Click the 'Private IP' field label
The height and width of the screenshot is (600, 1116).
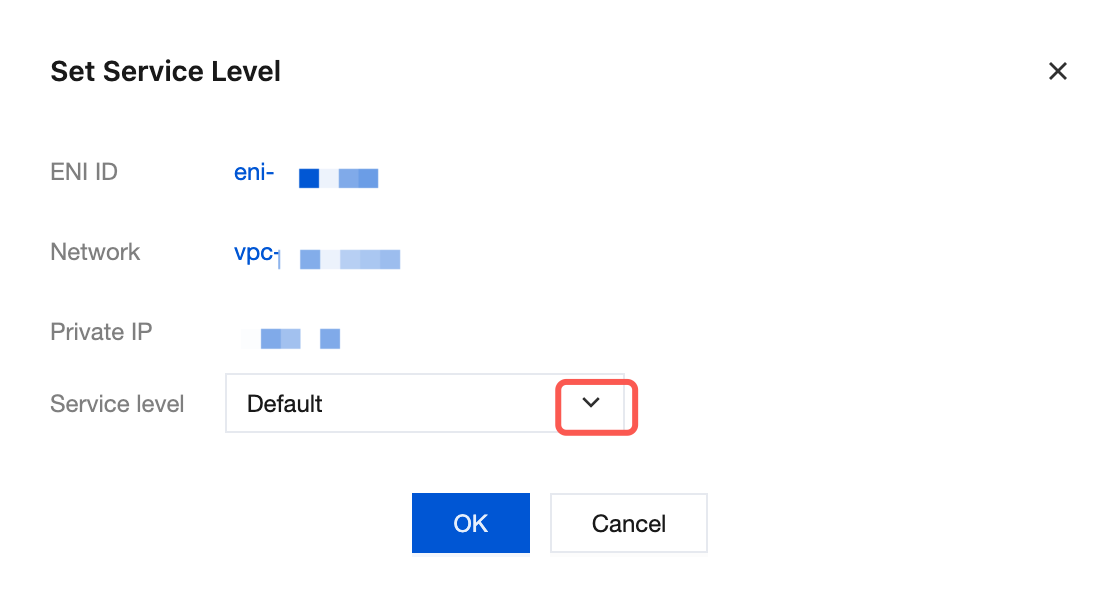[x=101, y=332]
